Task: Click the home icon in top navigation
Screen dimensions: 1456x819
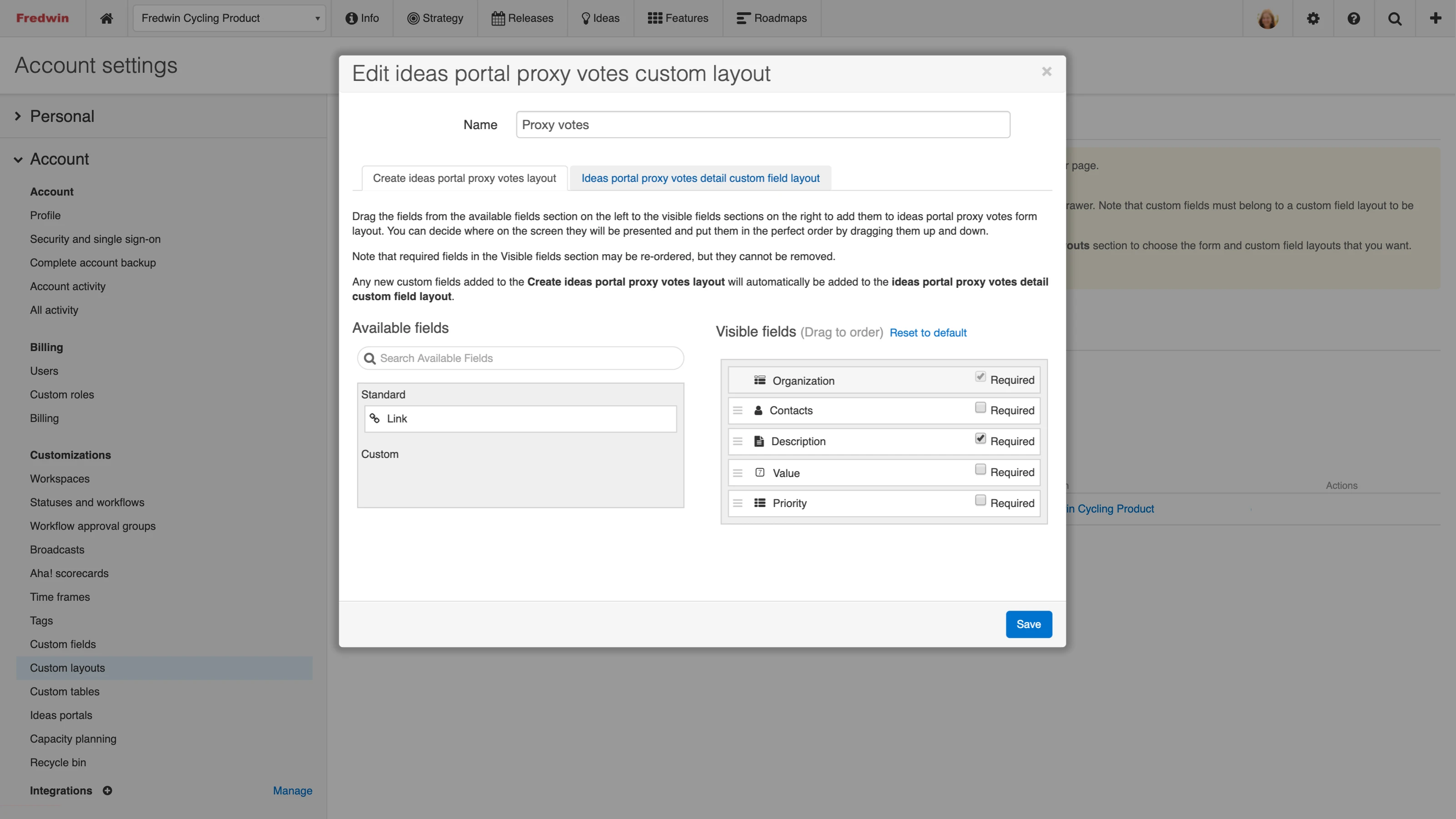Action: tap(106, 18)
